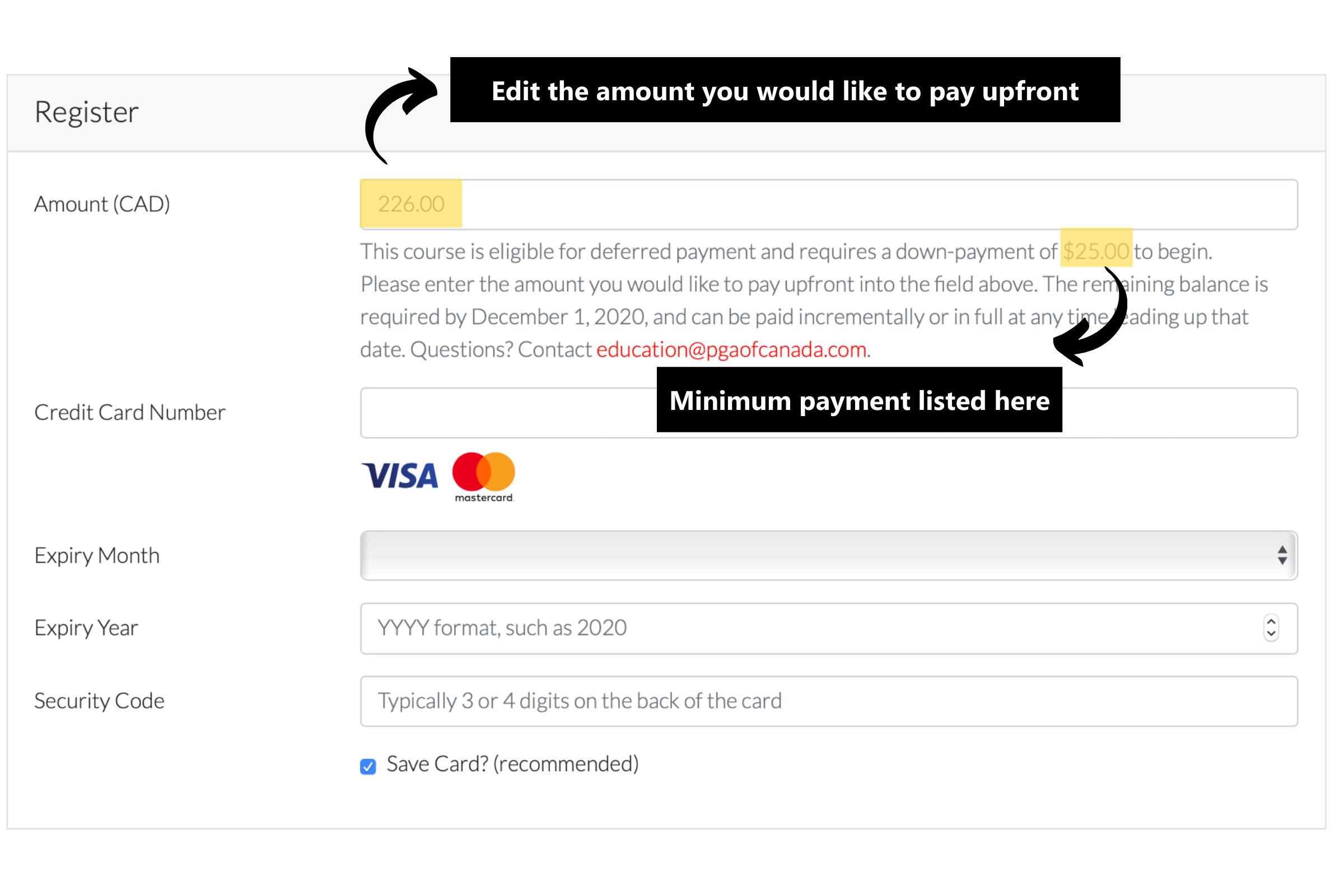Click the VISA card logo
This screenshot has height=896, width=1344.
point(399,476)
